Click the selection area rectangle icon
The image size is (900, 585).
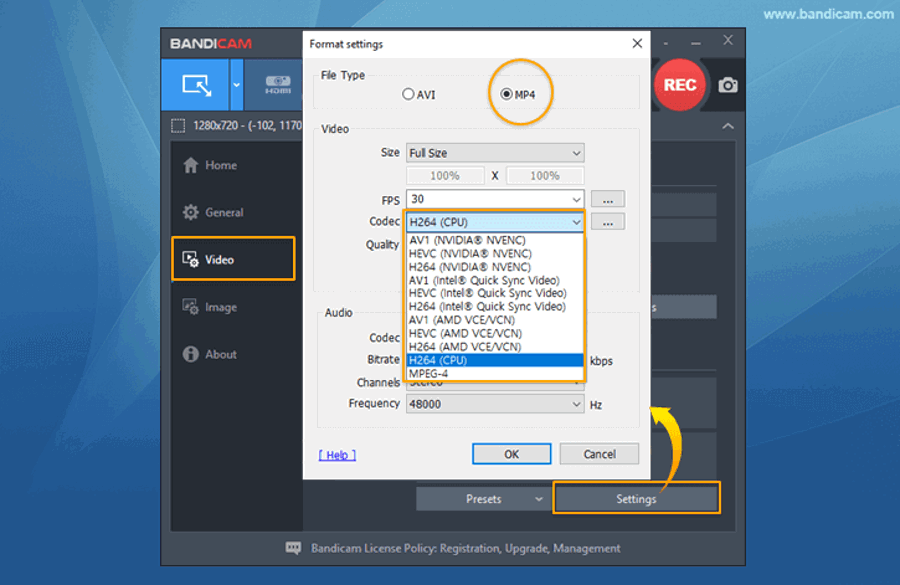pos(179,126)
